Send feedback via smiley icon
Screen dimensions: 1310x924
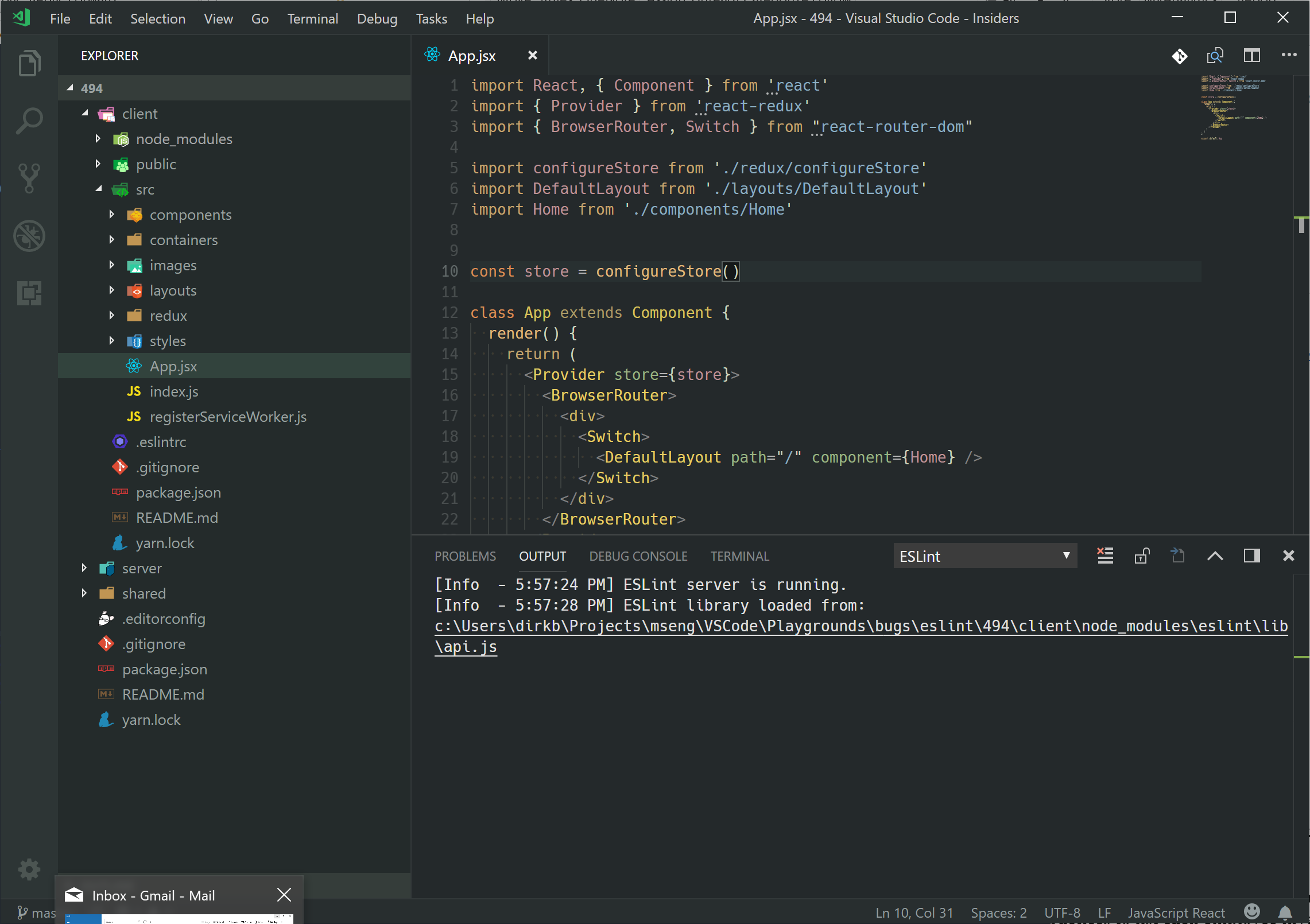click(x=1251, y=912)
